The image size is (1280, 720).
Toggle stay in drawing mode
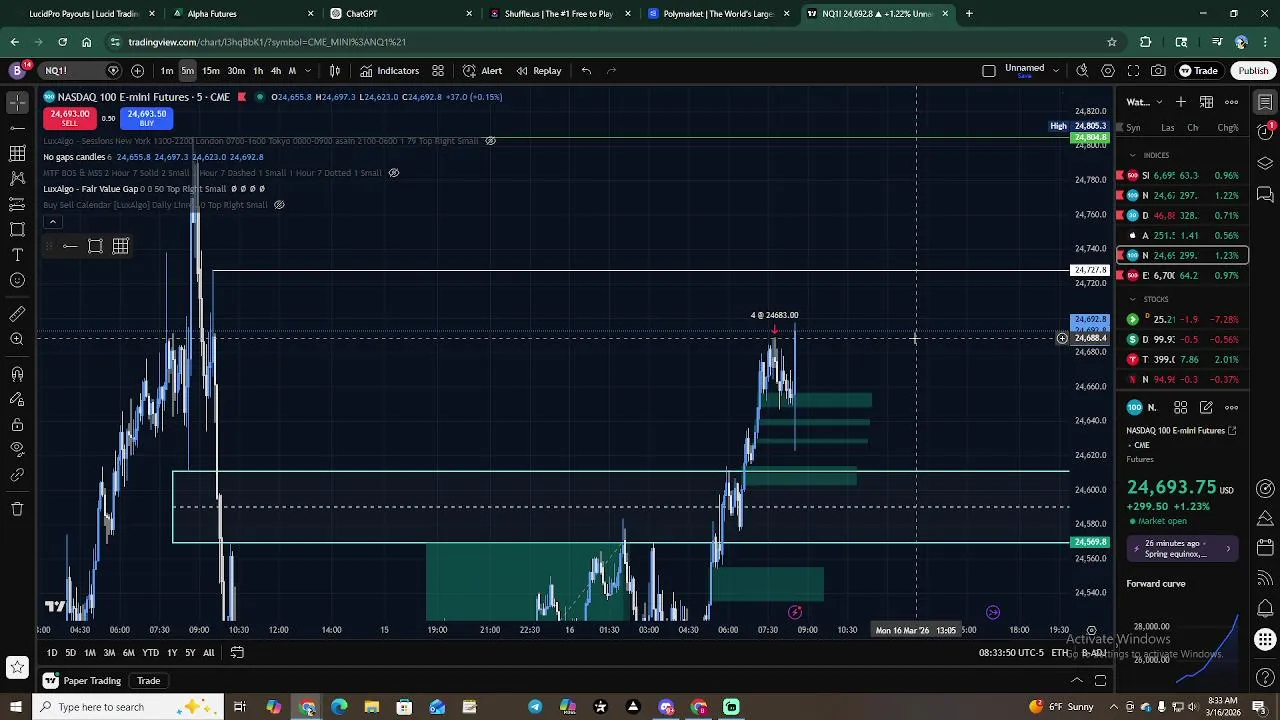coord(17,399)
